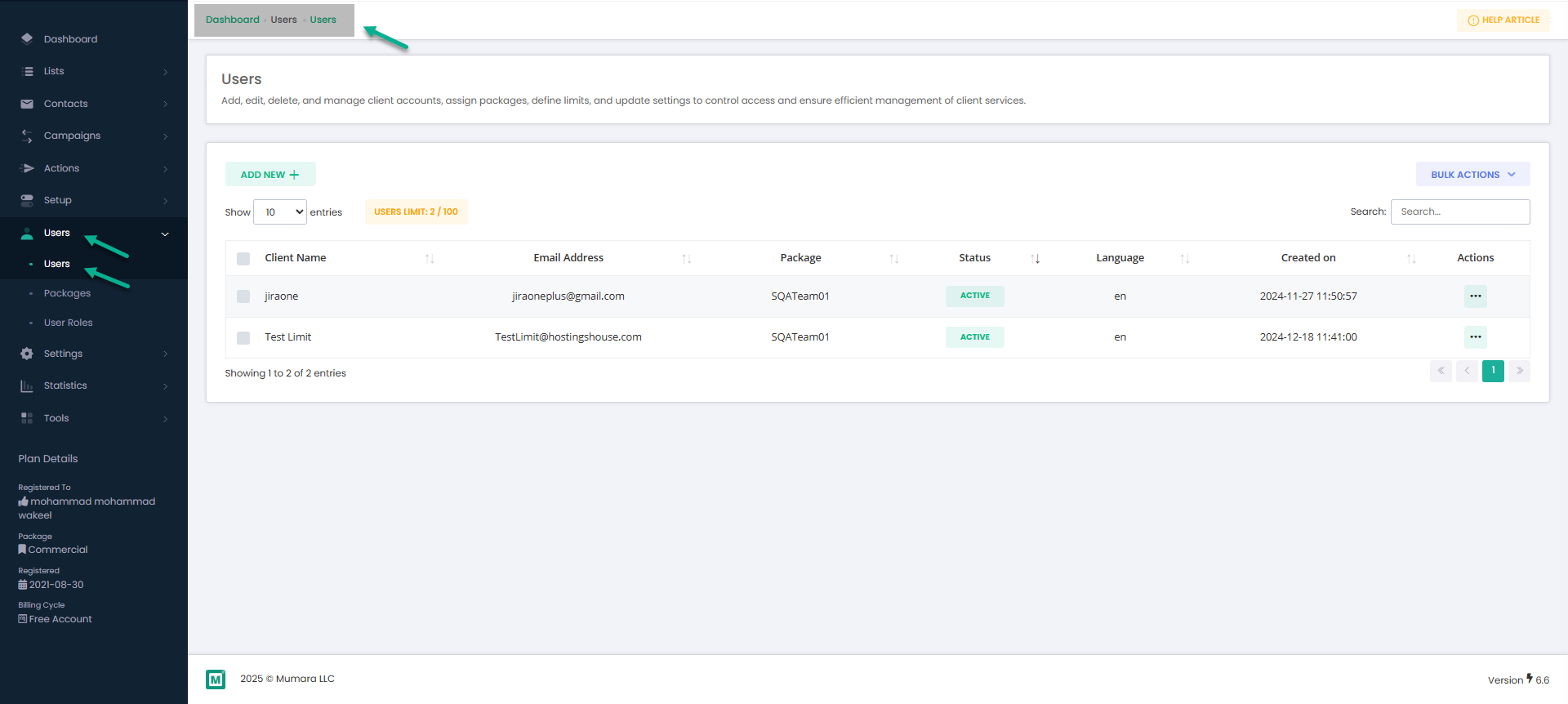The width and height of the screenshot is (1568, 704).
Task: Open the User Roles submenu item
Action: [69, 323]
